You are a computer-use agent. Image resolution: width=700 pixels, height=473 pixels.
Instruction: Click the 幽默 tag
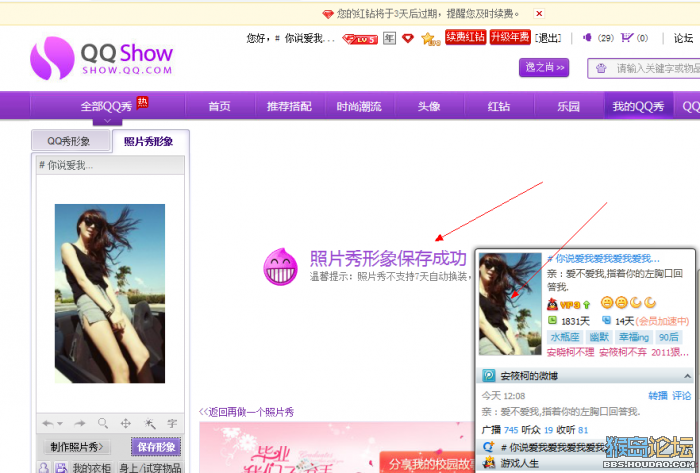(x=599, y=336)
